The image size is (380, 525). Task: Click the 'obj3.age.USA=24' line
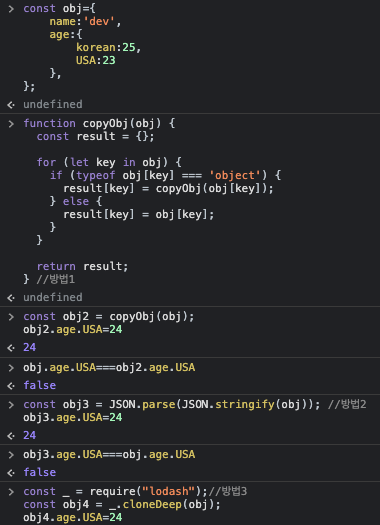click(x=73, y=417)
